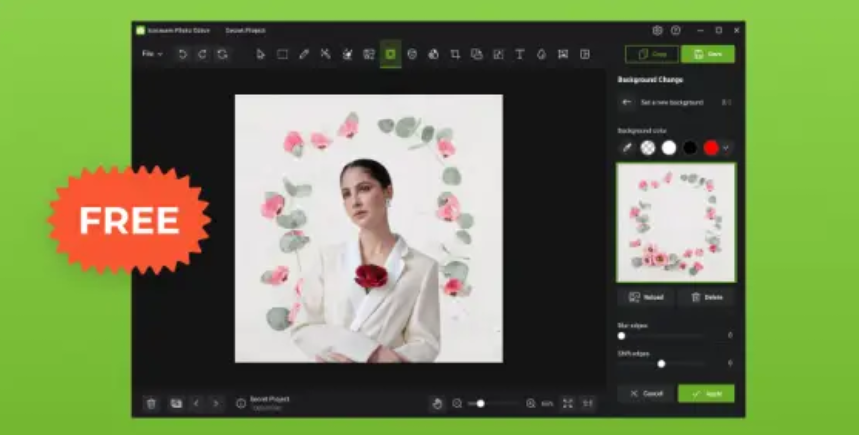The width and height of the screenshot is (859, 435).
Task: Set zoom to 1:1 actual size
Action: [587, 404]
